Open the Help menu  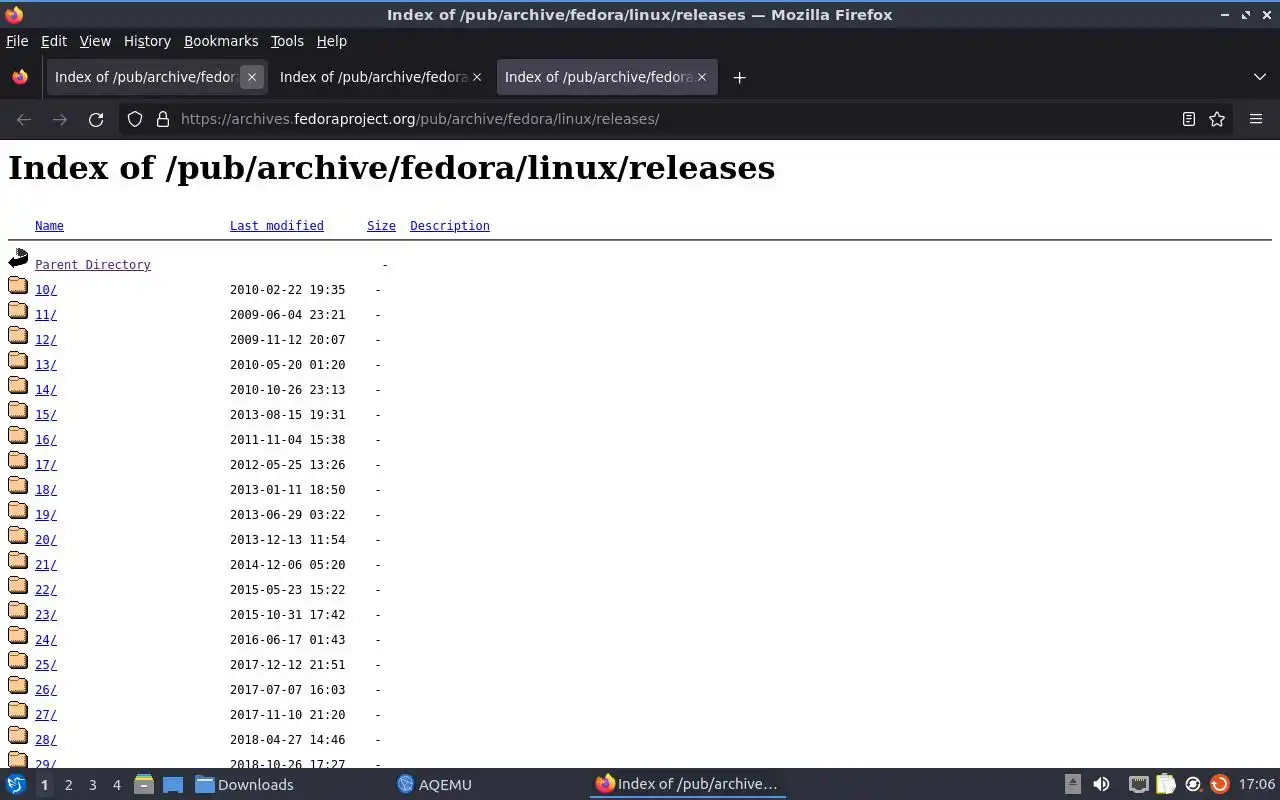(331, 41)
